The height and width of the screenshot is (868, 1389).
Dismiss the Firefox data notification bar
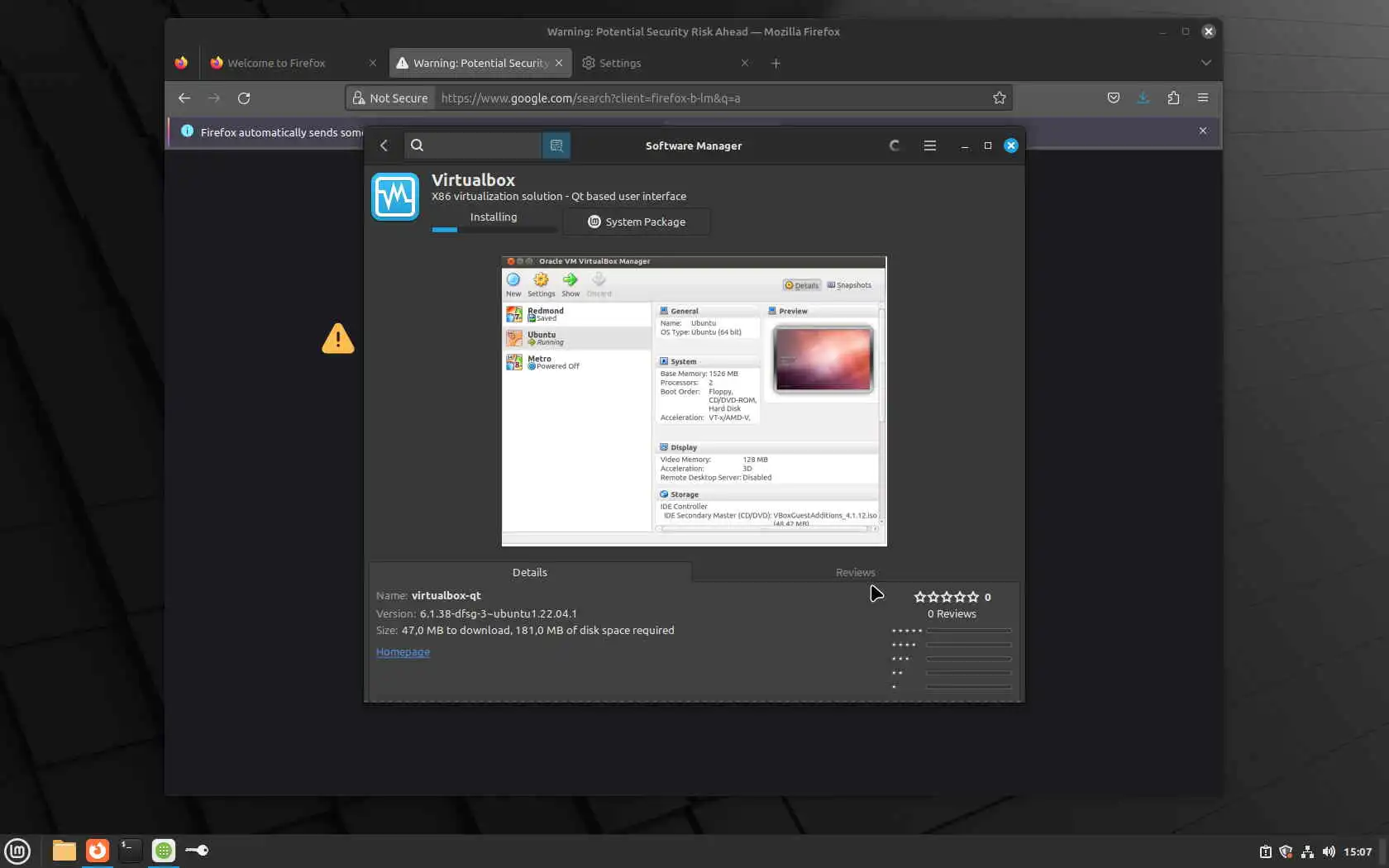[1203, 131]
